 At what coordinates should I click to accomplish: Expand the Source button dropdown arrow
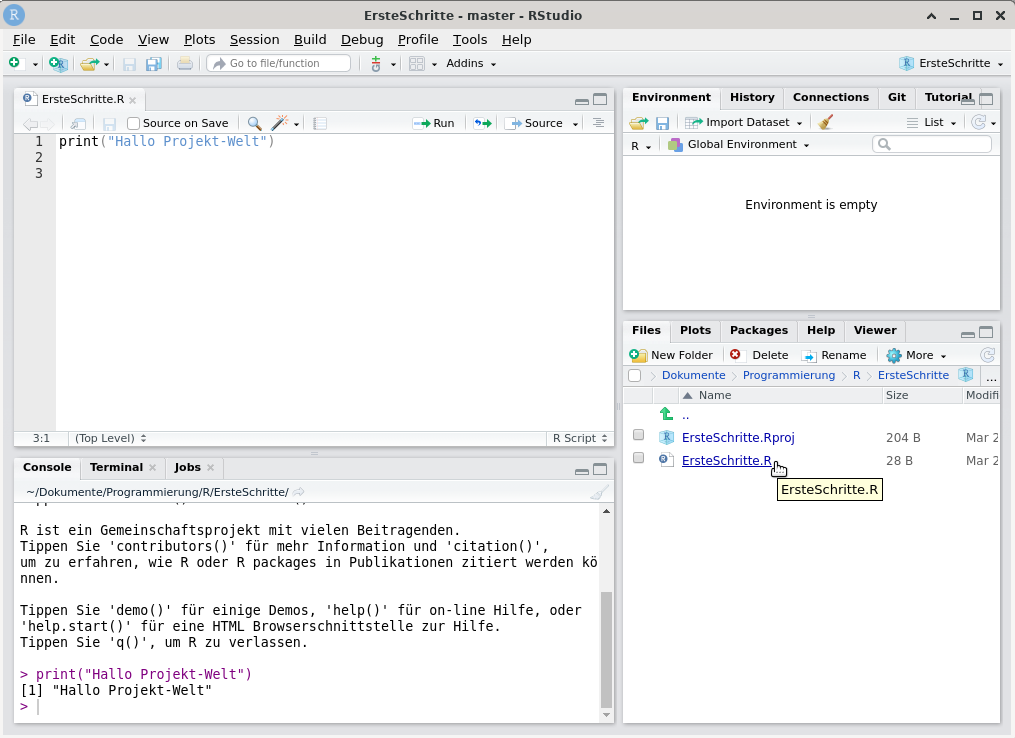pyautogui.click(x=575, y=124)
